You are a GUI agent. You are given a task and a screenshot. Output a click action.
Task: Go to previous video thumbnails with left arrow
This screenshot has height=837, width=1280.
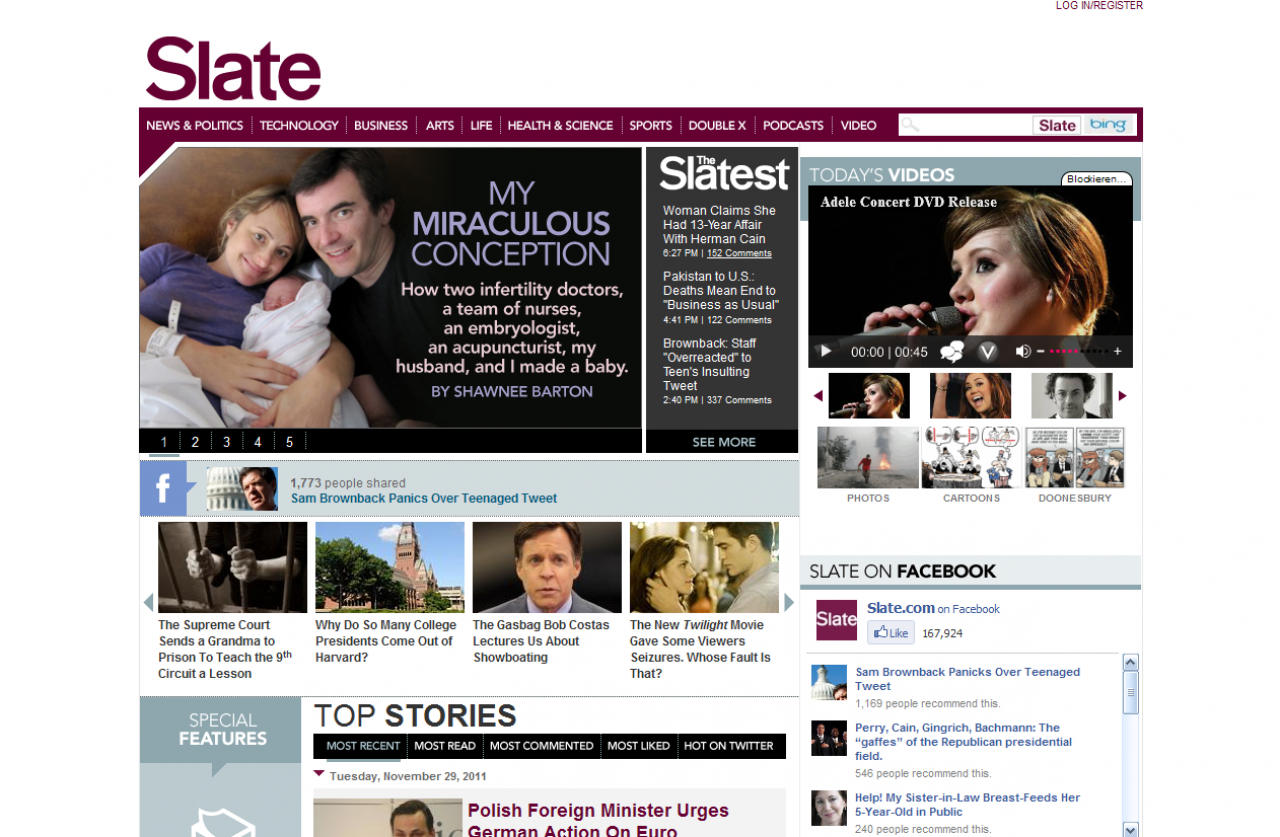click(818, 396)
